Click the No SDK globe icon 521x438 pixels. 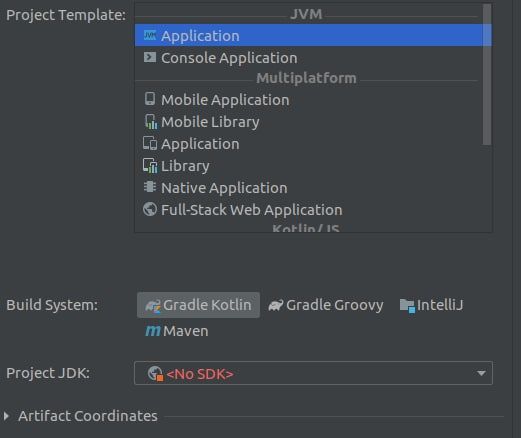tap(155, 373)
